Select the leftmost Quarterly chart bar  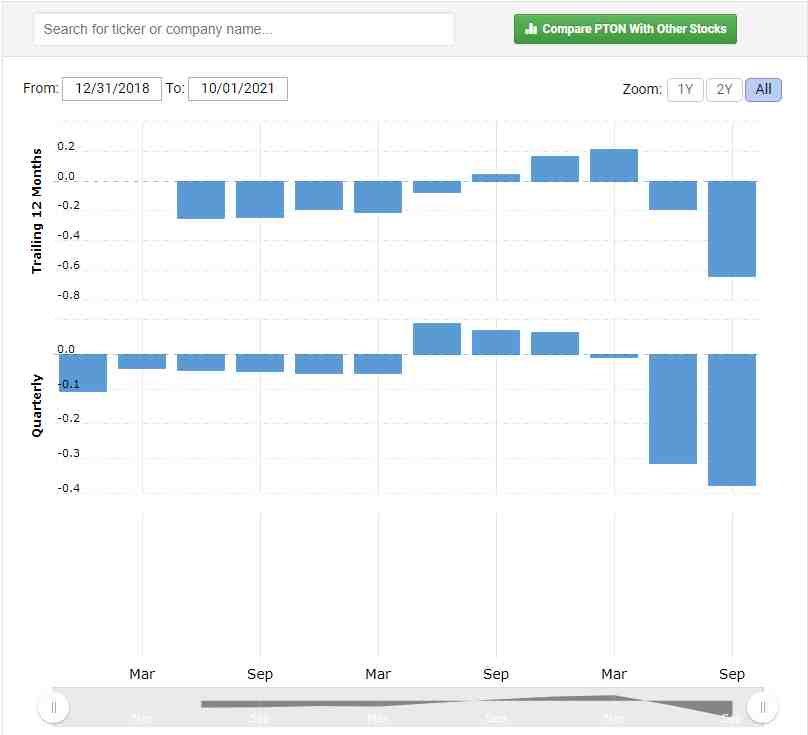click(83, 372)
